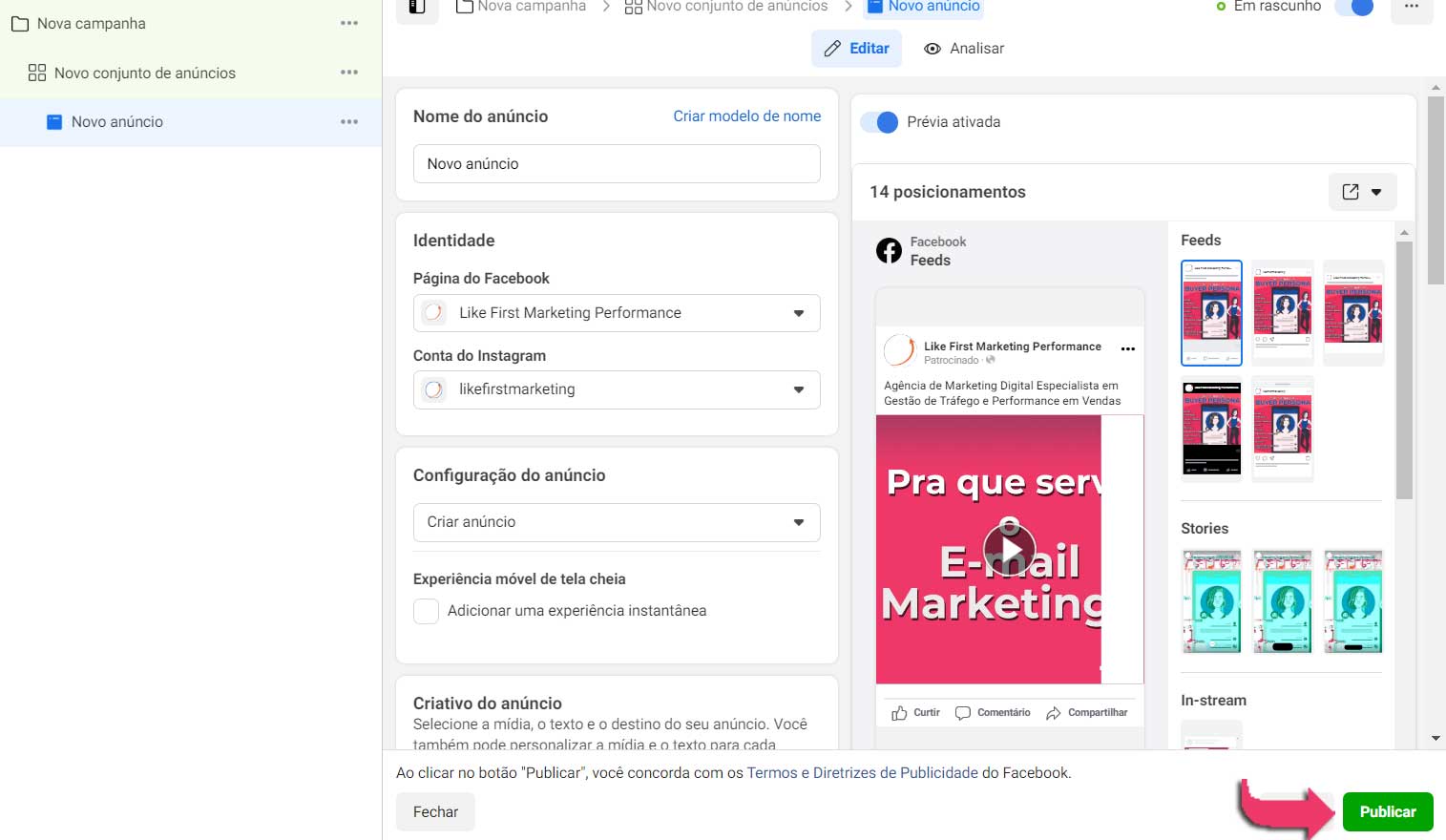The width and height of the screenshot is (1446, 840).
Task: Click the ad name input field
Action: [617, 164]
